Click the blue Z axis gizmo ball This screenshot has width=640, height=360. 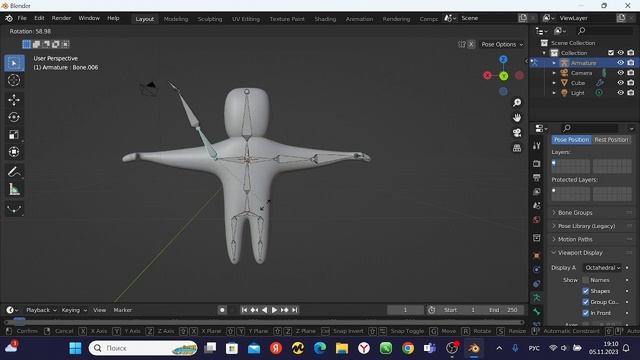[x=503, y=60]
